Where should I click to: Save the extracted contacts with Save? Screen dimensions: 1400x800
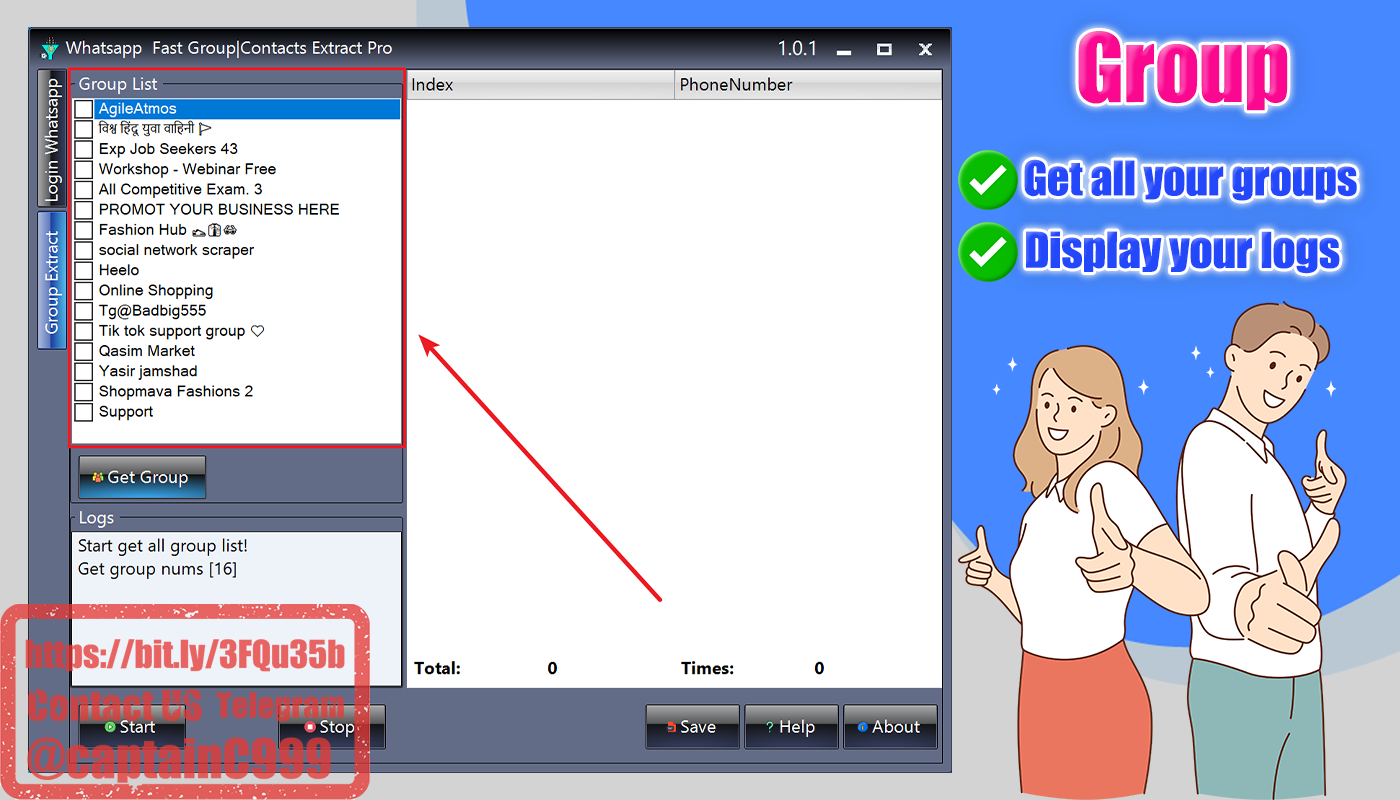(x=692, y=727)
